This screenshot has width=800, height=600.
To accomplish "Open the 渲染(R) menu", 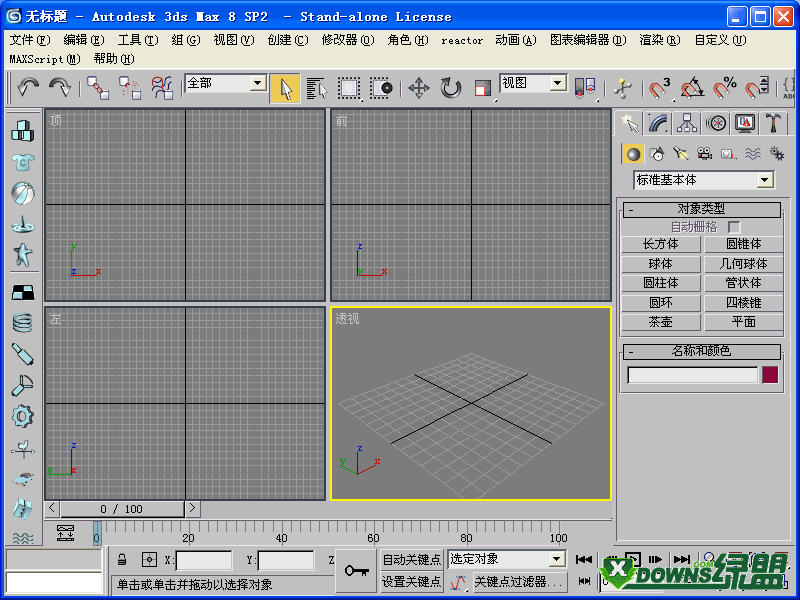I will pyautogui.click(x=660, y=40).
